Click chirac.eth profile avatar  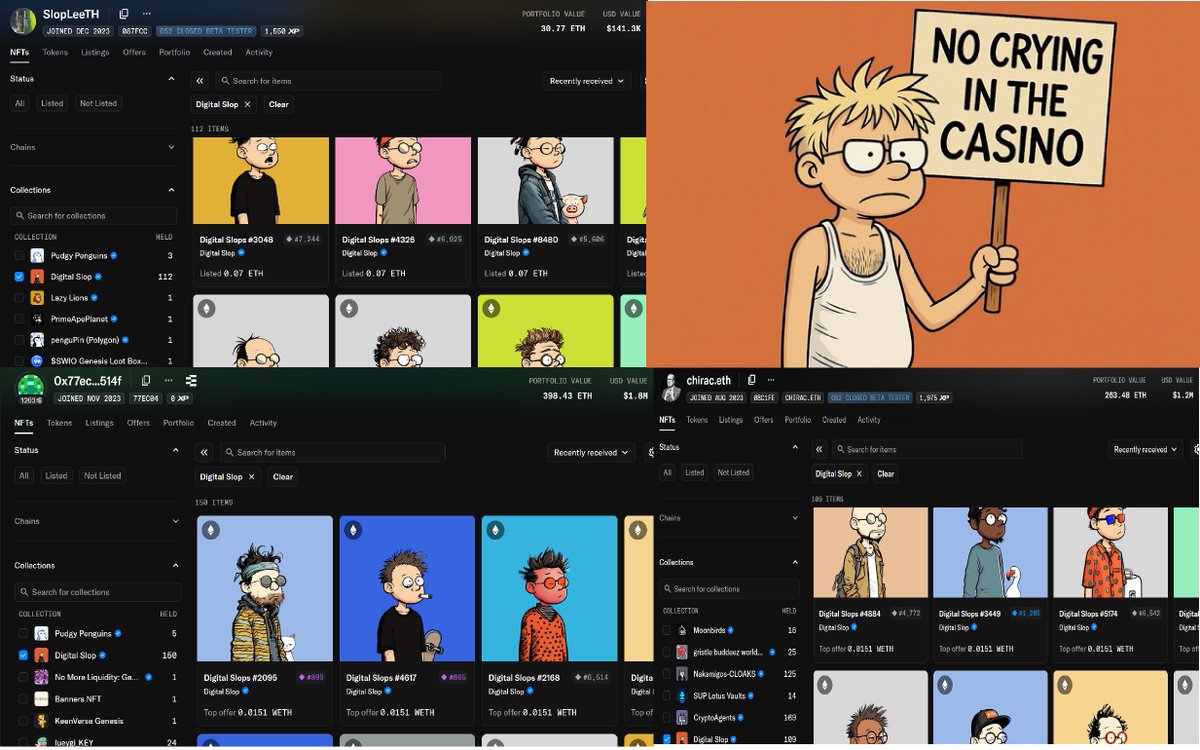[x=671, y=387]
